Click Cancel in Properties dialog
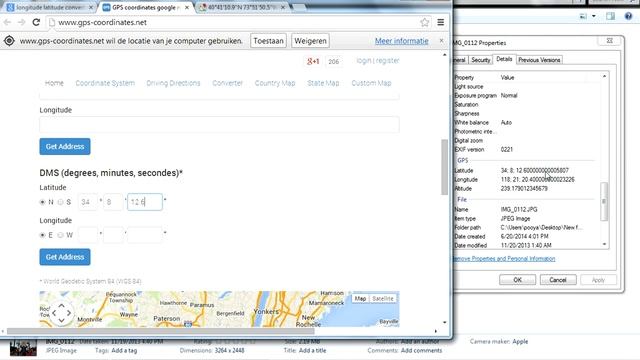Screen dimensions: 640x360 (x=558, y=280)
